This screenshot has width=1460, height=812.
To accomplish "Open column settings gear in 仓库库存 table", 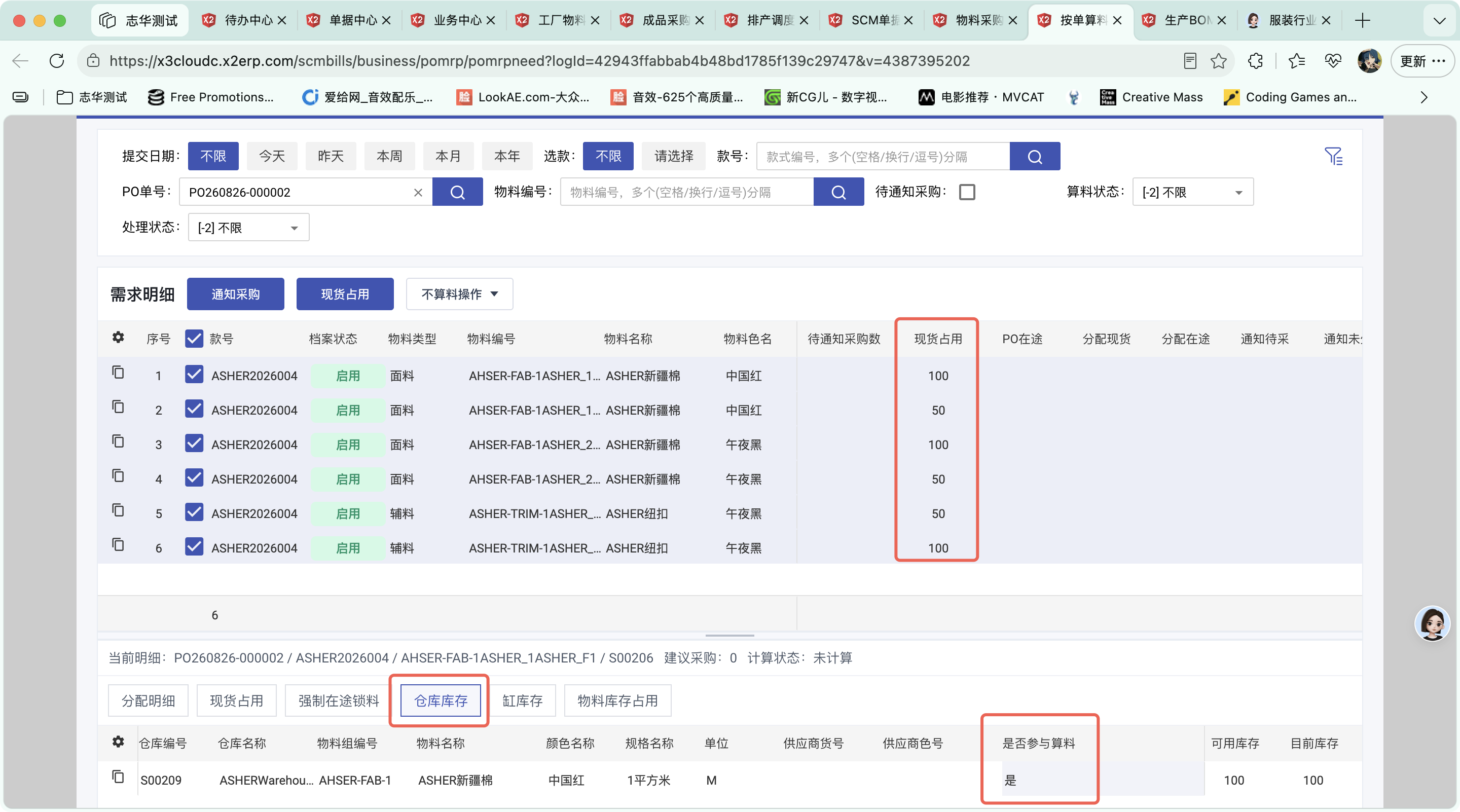I will pyautogui.click(x=118, y=742).
